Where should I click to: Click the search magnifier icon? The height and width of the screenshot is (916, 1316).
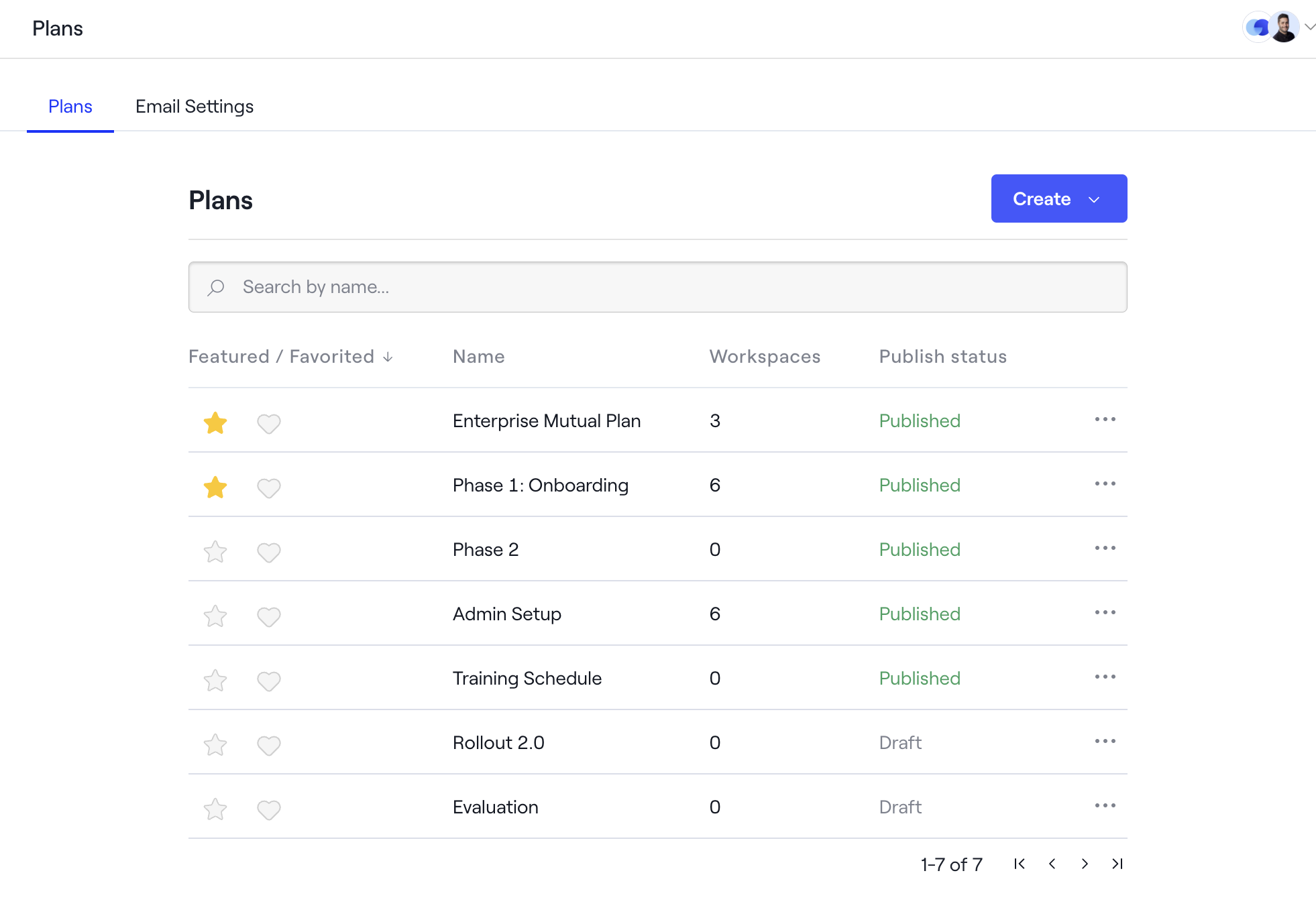pos(216,287)
